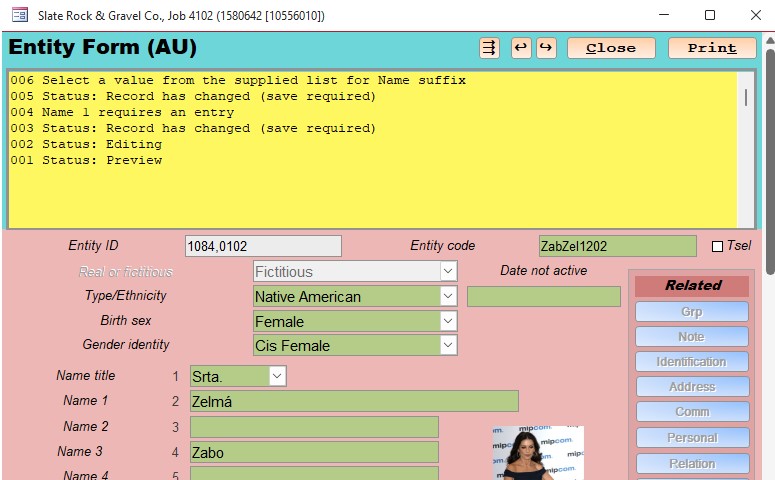Expand the Gender identity dropdown

point(448,345)
